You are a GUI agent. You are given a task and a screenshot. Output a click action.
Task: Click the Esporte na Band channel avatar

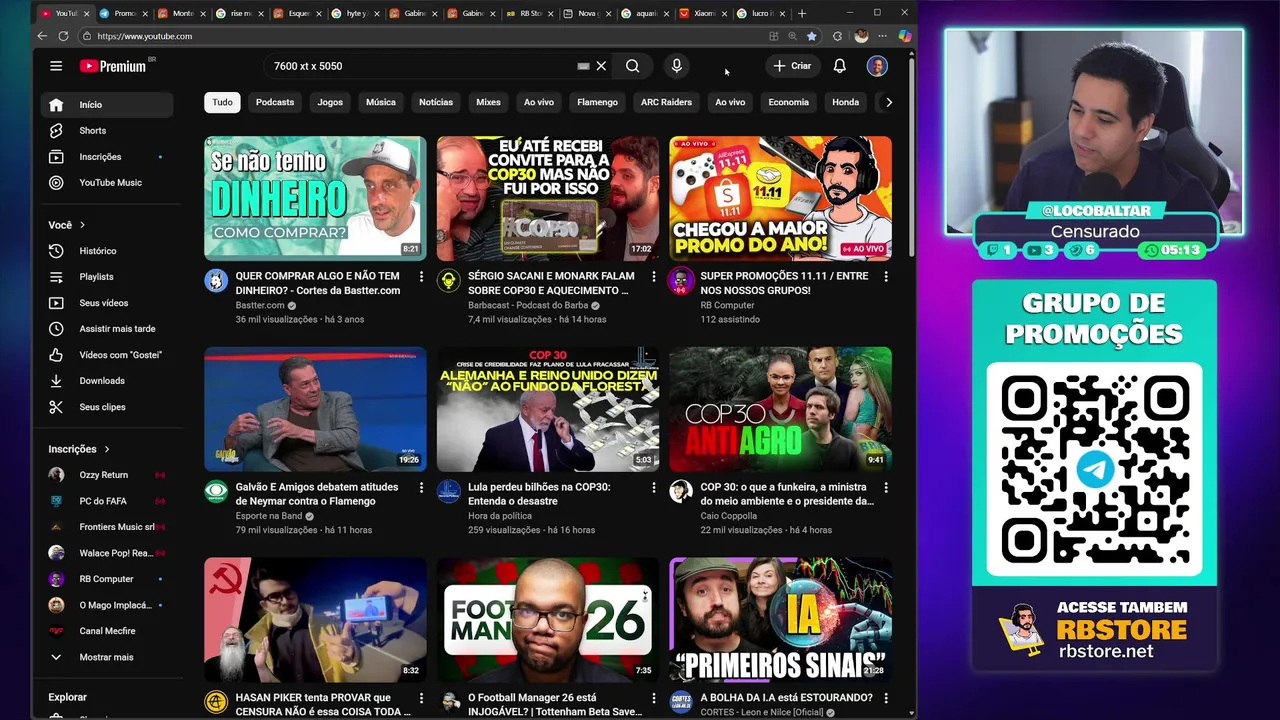(216, 491)
